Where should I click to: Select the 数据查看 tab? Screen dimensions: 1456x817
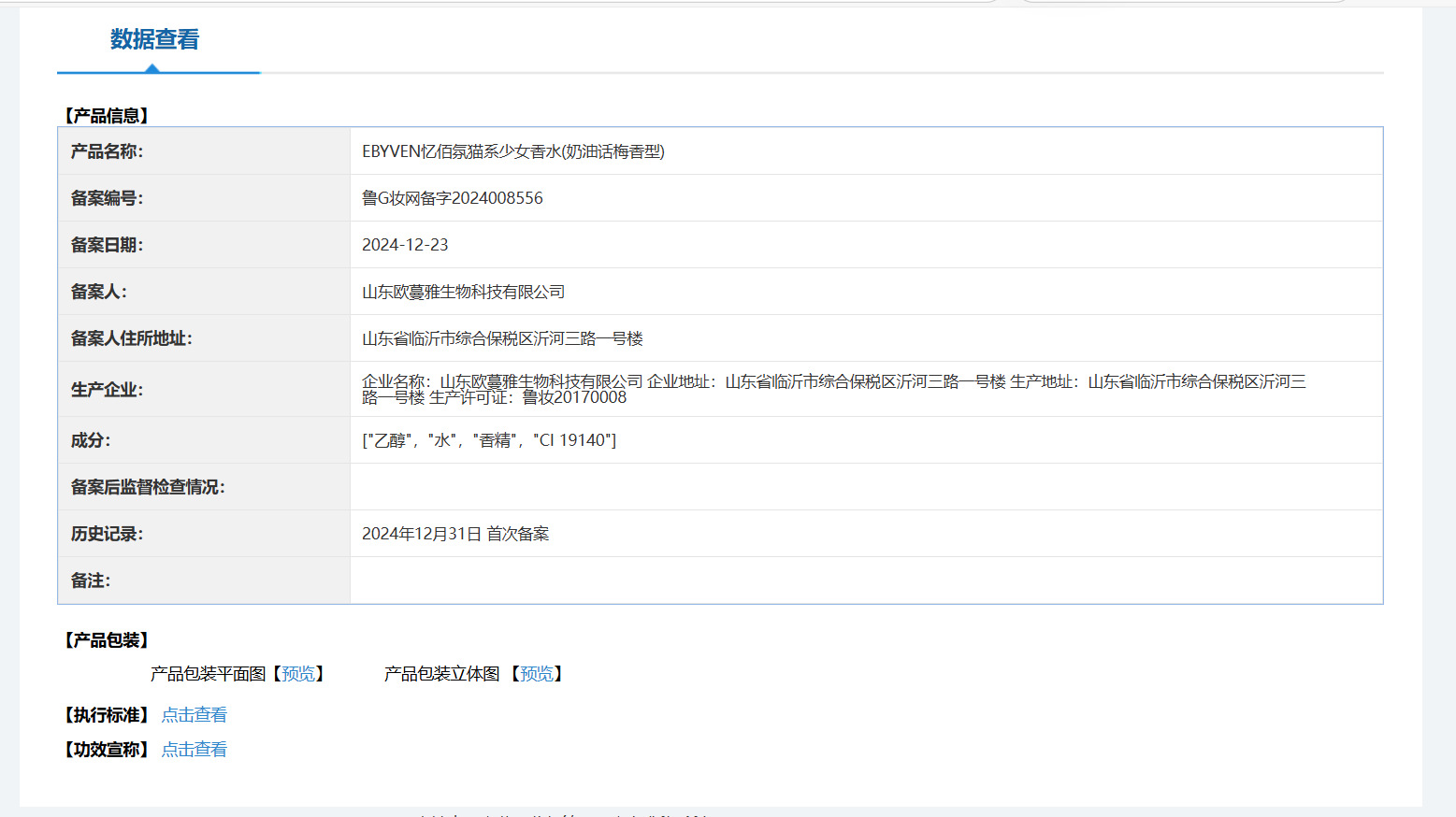pos(155,39)
